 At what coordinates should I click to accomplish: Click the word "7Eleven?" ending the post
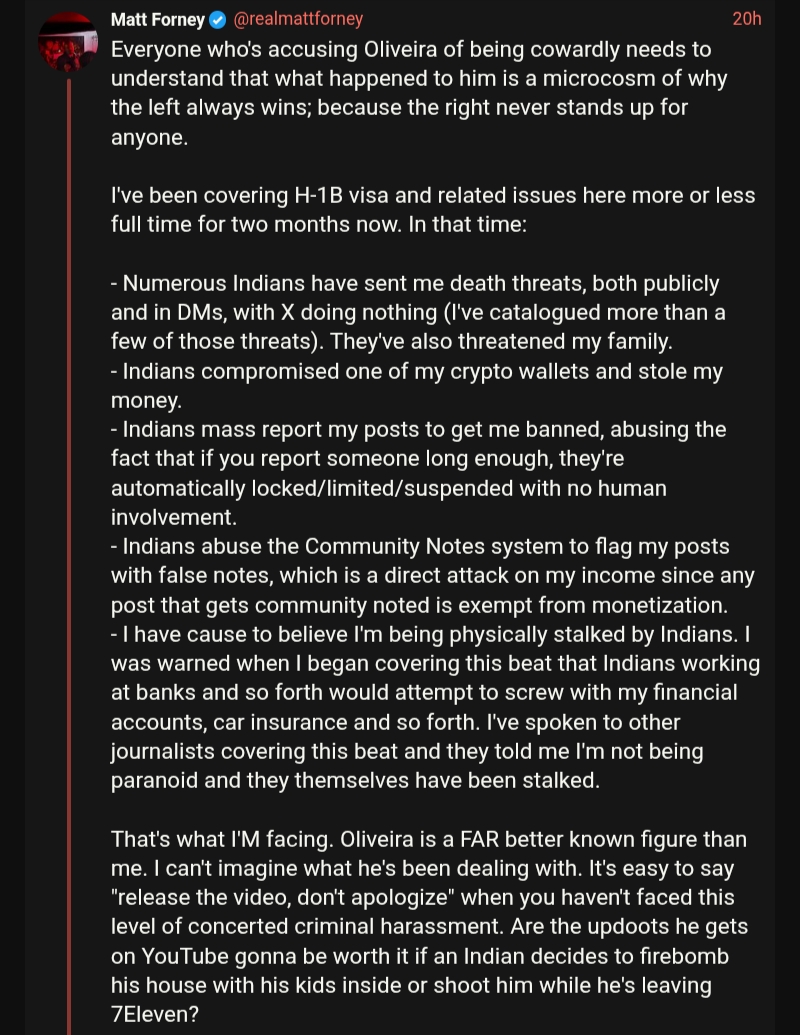154,1014
